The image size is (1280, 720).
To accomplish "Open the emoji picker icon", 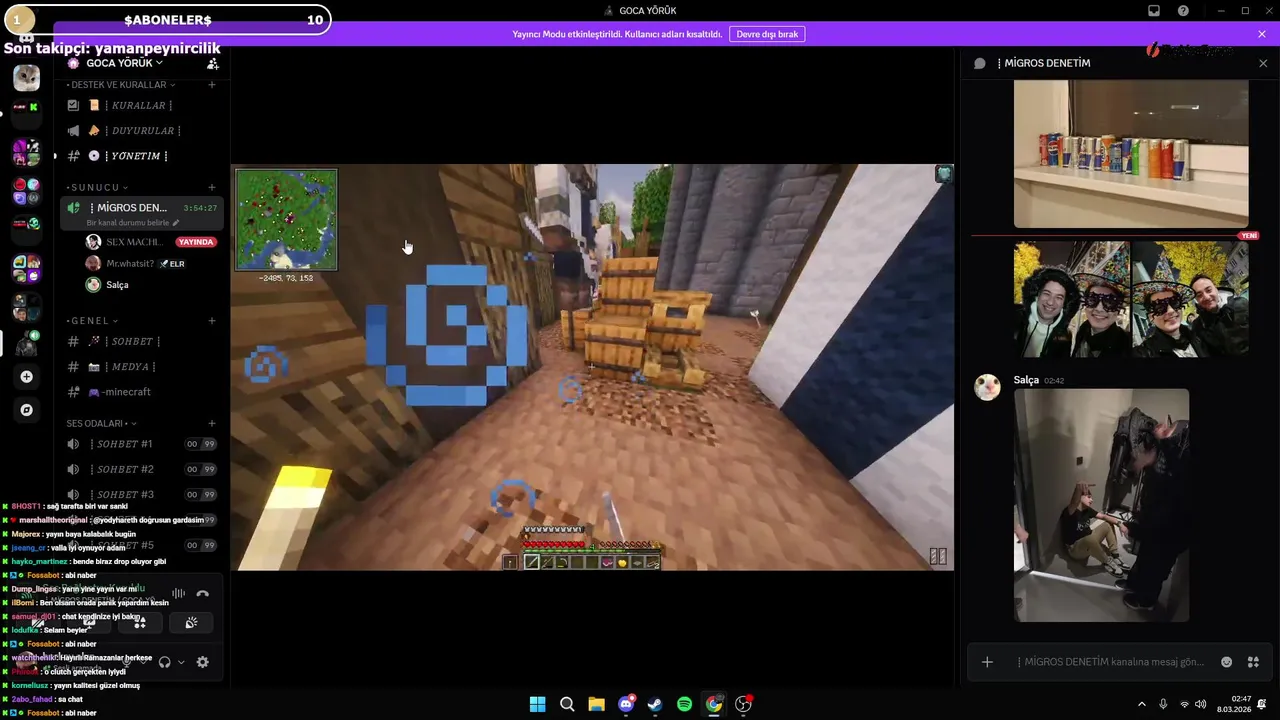I will pos(1227,662).
